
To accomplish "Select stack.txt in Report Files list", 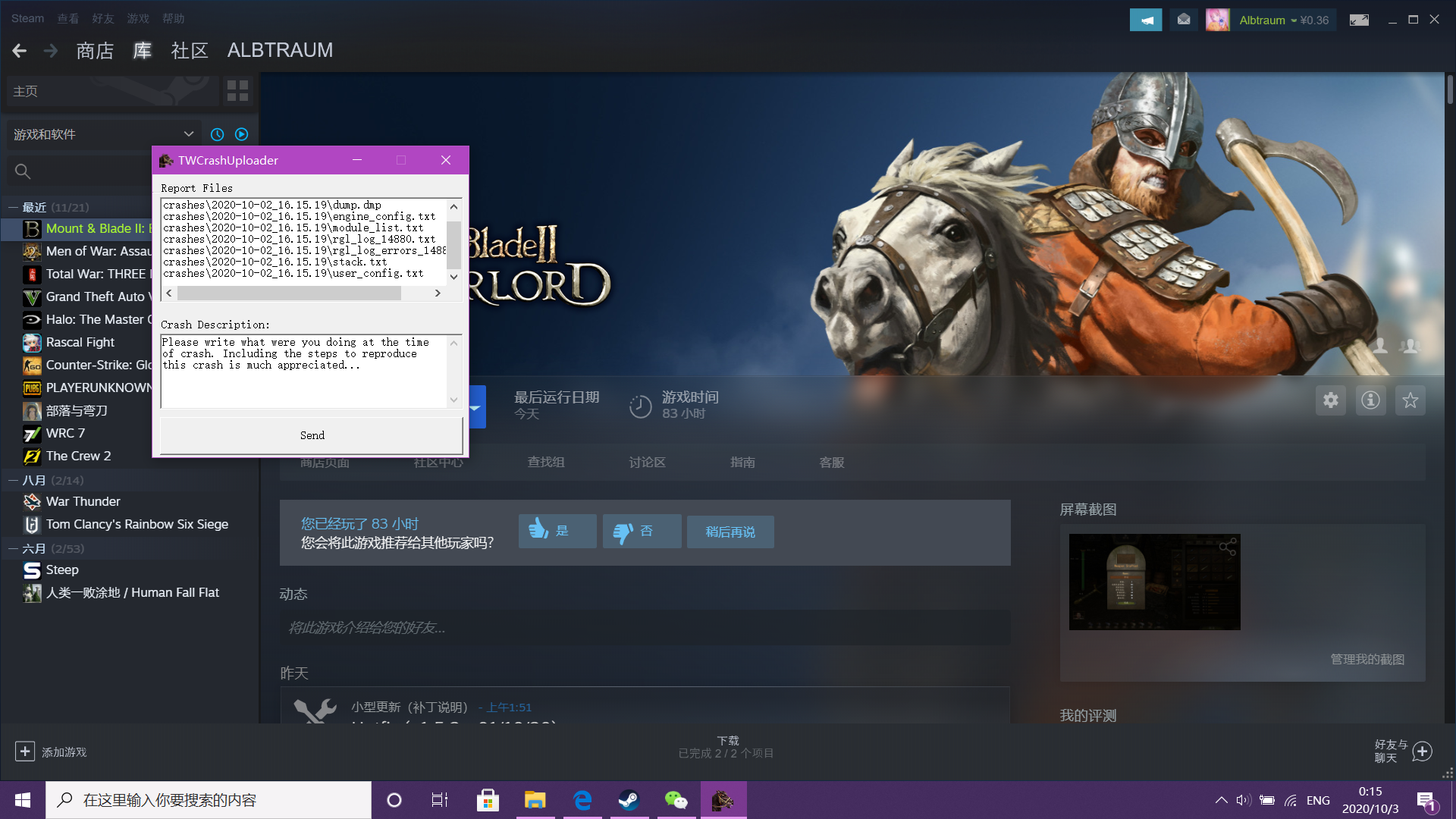I will 275,262.
